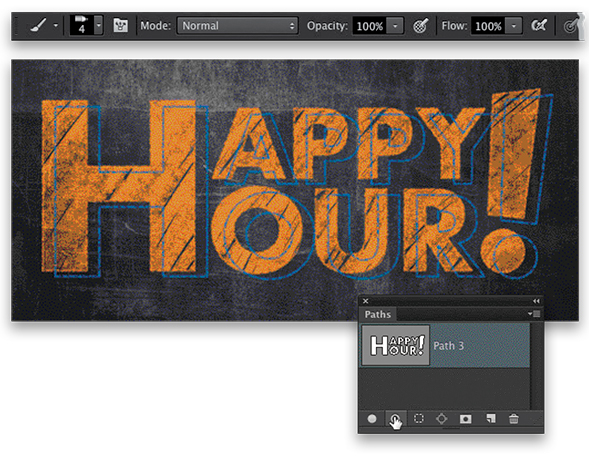Open the Opacity slider dropdown arrow
The height and width of the screenshot is (458, 589).
[395, 26]
